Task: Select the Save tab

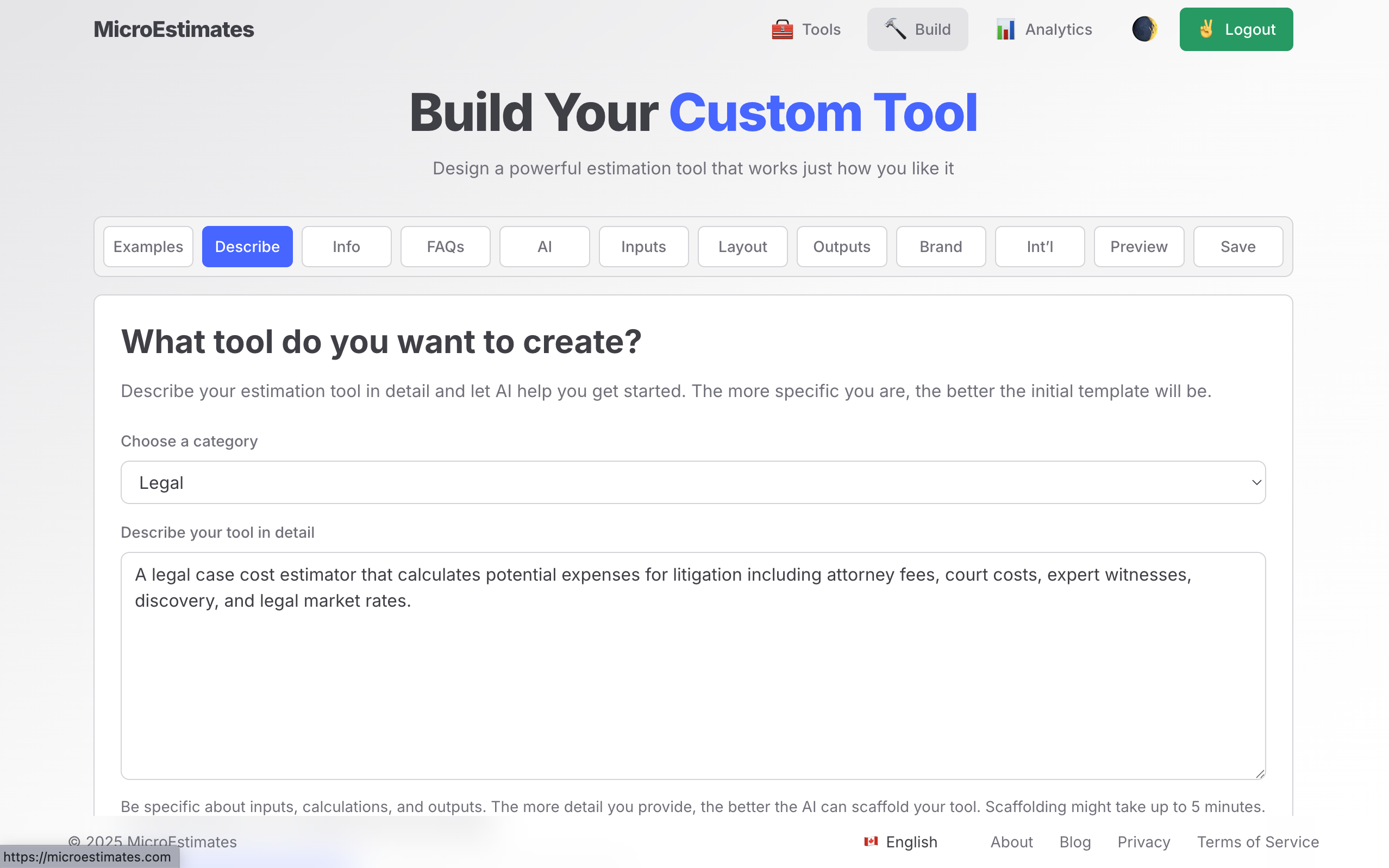Action: pyautogui.click(x=1237, y=246)
